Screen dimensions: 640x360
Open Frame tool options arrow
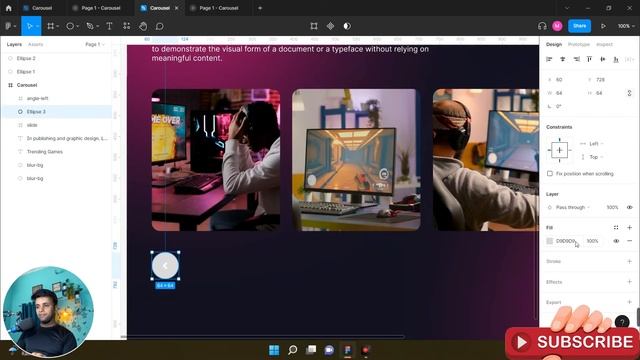[58, 27]
